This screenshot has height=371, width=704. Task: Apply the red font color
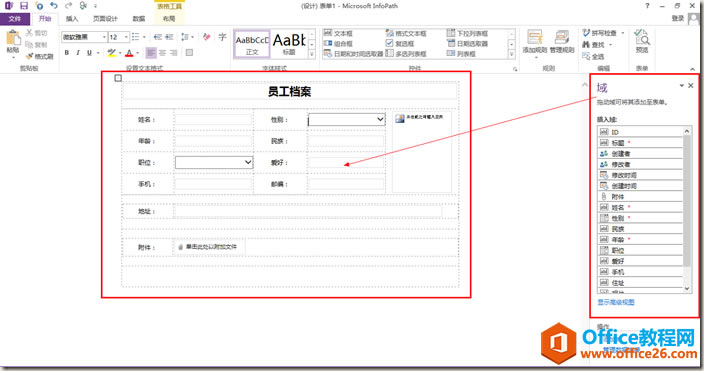pos(129,53)
